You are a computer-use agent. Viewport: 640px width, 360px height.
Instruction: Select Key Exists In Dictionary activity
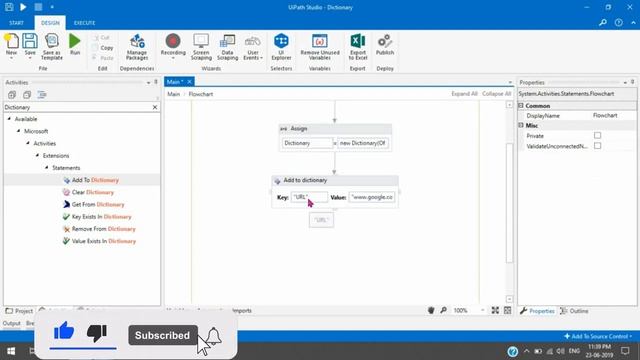tap(97, 217)
